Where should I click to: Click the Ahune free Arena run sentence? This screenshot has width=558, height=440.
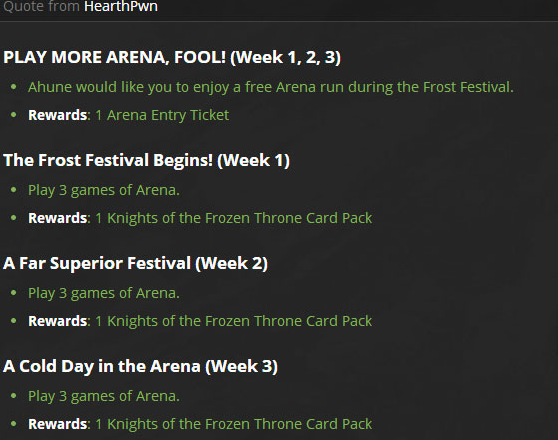271,87
